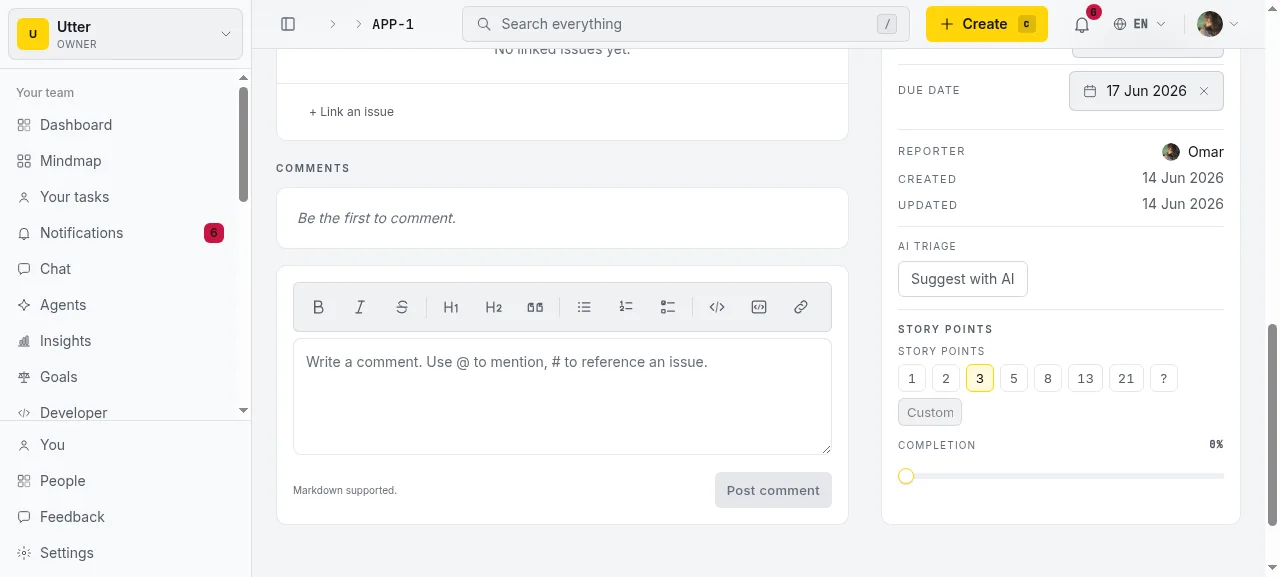1280x577 pixels.
Task: Insert inline code icon
Action: (717, 307)
